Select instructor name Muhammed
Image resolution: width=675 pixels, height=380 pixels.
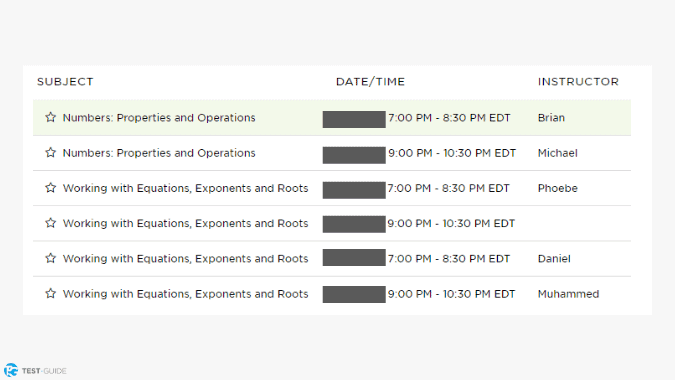568,294
